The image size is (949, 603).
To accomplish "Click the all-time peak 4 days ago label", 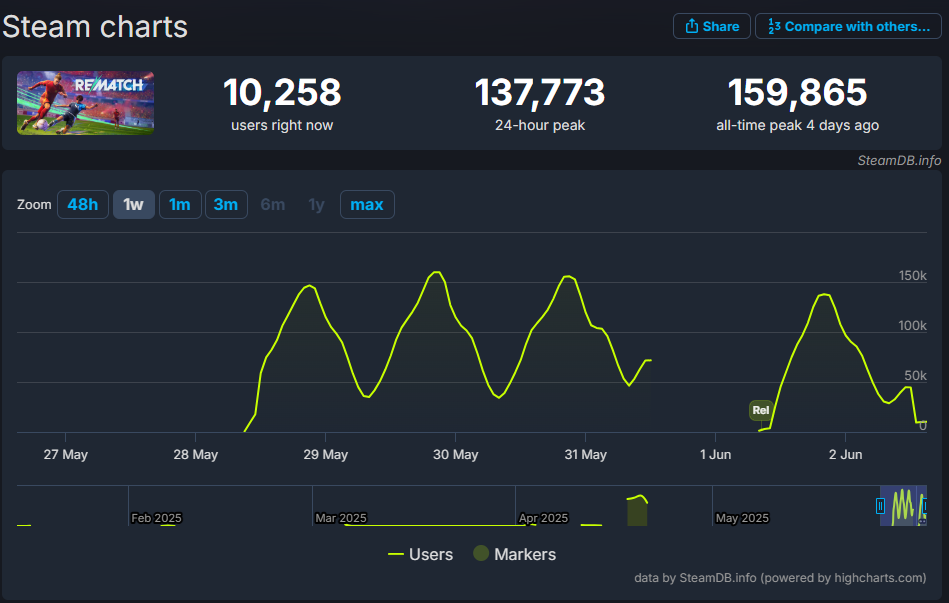I will 798,125.
